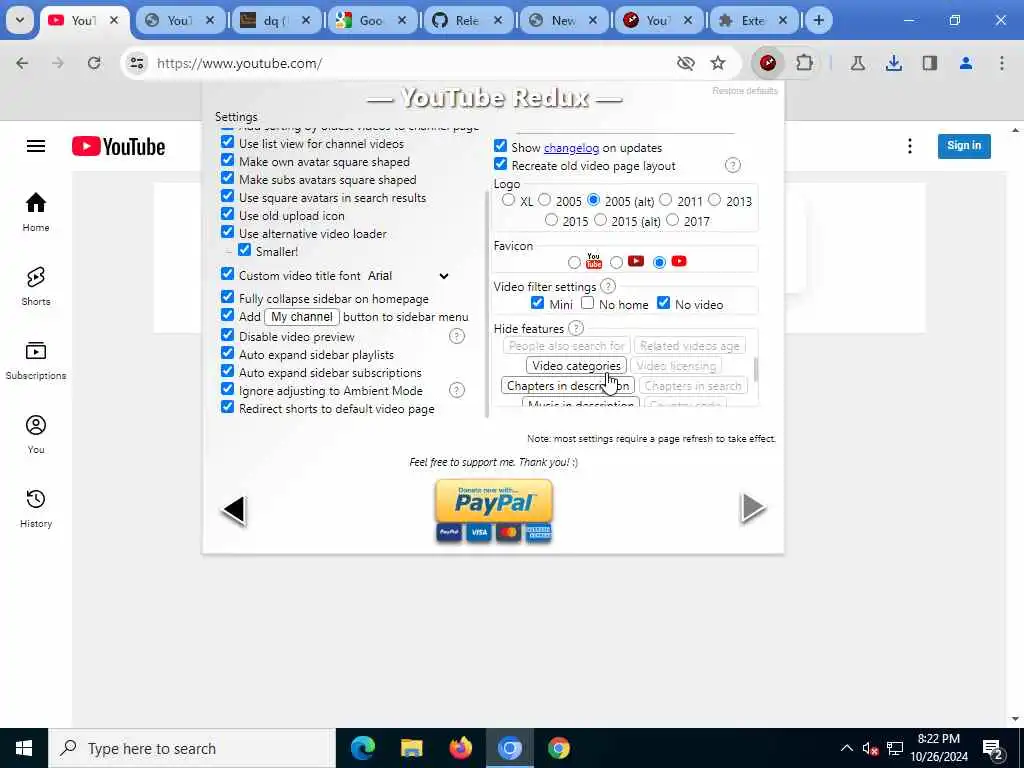Open the Windows Start menu
Screen dimensions: 1024x768
(24, 748)
